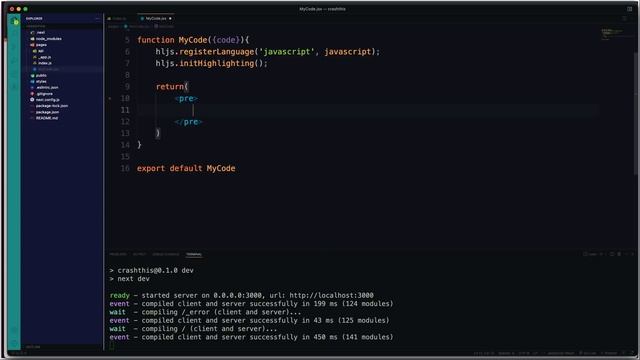Click the 'next dev' terminal line
This screenshot has height=360, width=640.
click(x=129, y=279)
